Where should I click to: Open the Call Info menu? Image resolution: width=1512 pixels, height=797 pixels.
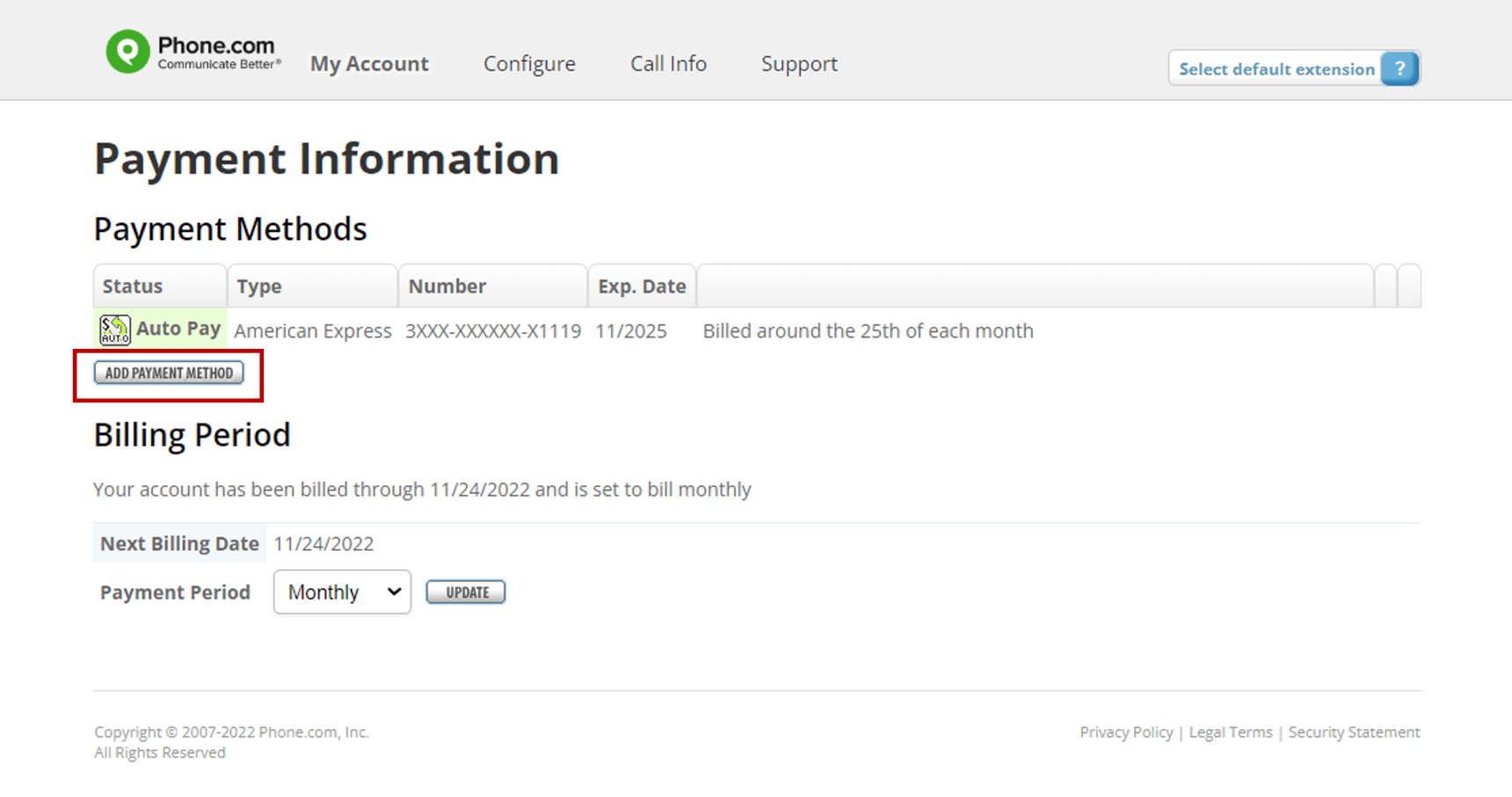coord(668,63)
